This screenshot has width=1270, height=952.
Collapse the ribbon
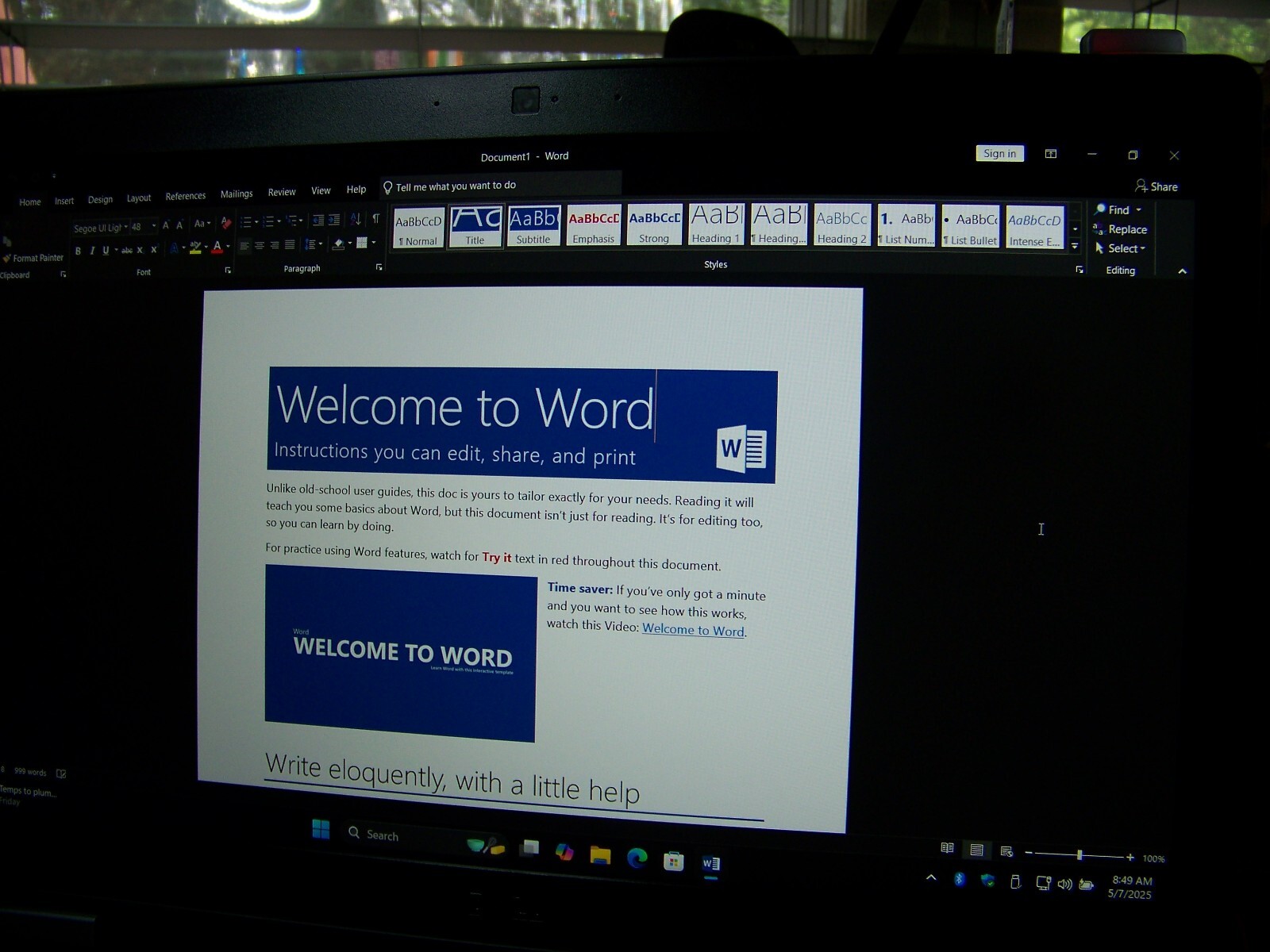click(x=1182, y=271)
